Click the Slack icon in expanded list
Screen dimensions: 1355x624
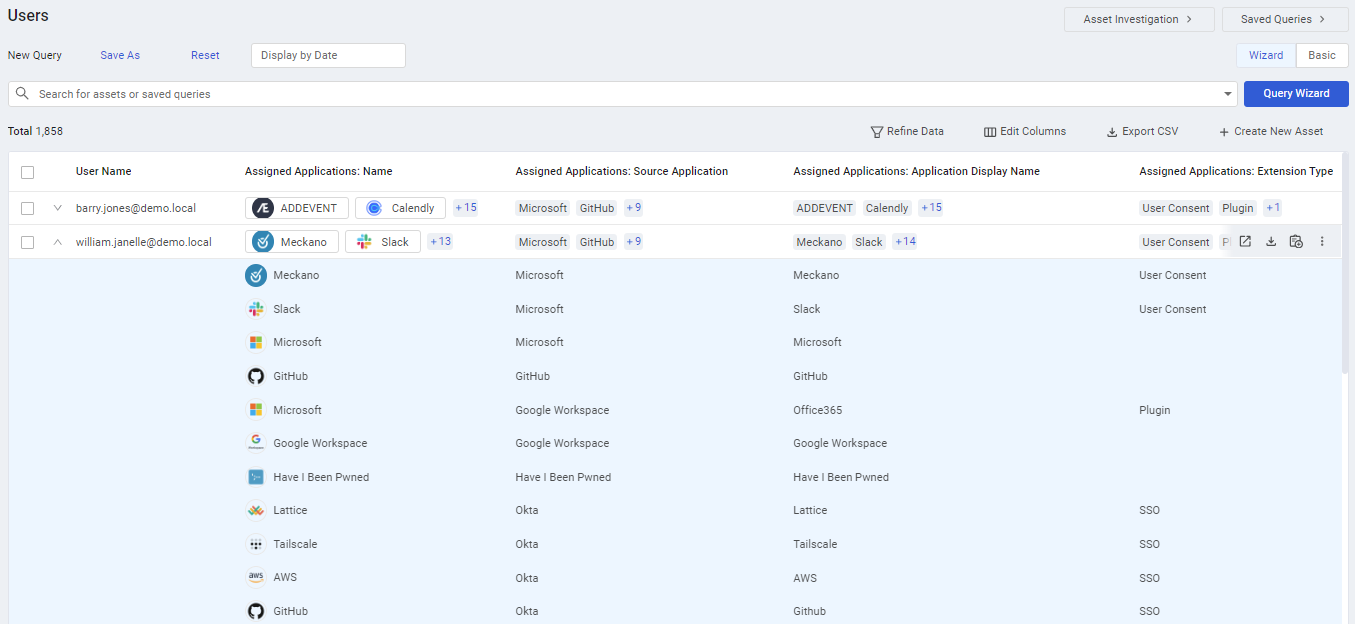pyautogui.click(x=256, y=309)
